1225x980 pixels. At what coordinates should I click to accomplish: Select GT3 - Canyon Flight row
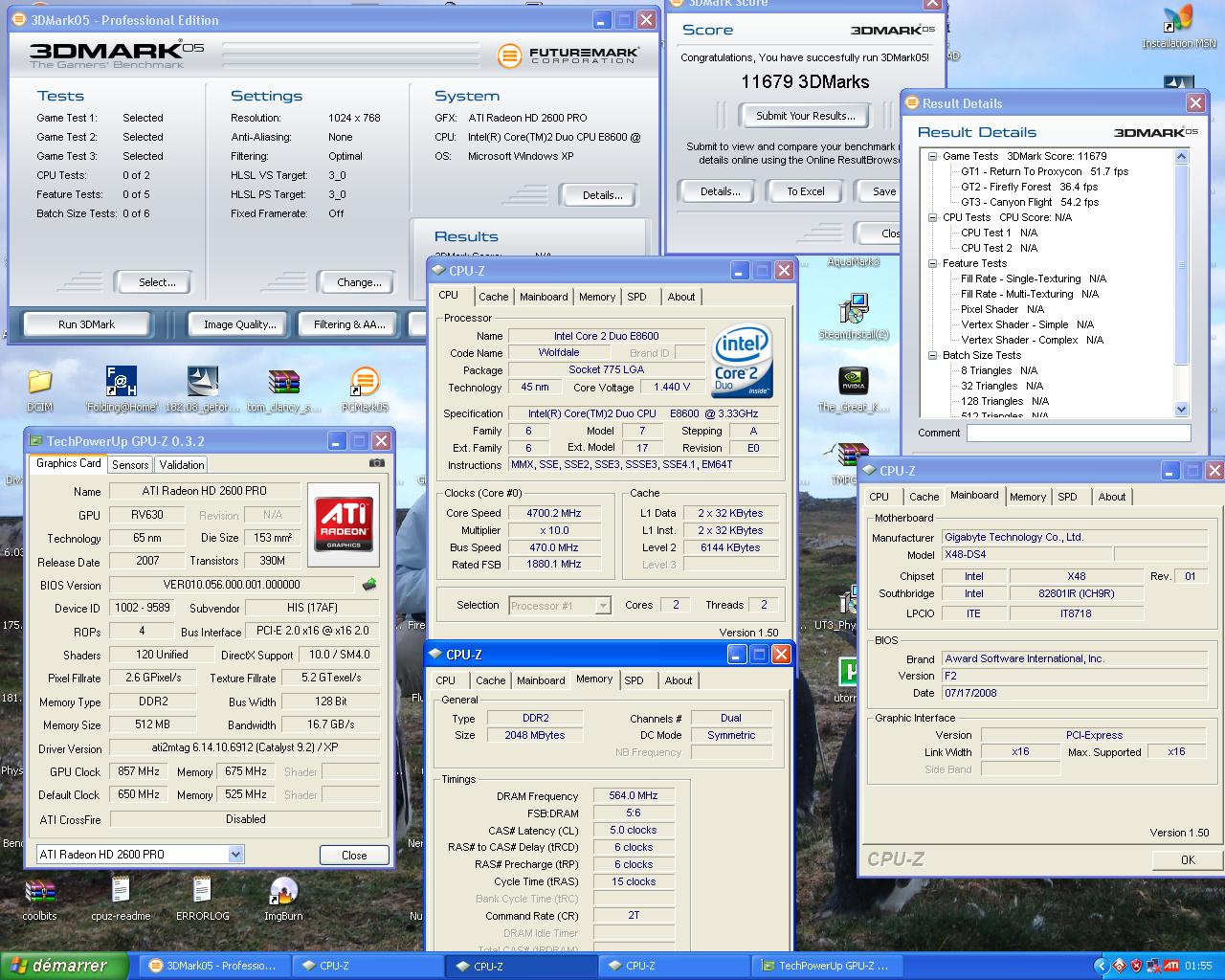1030,202
